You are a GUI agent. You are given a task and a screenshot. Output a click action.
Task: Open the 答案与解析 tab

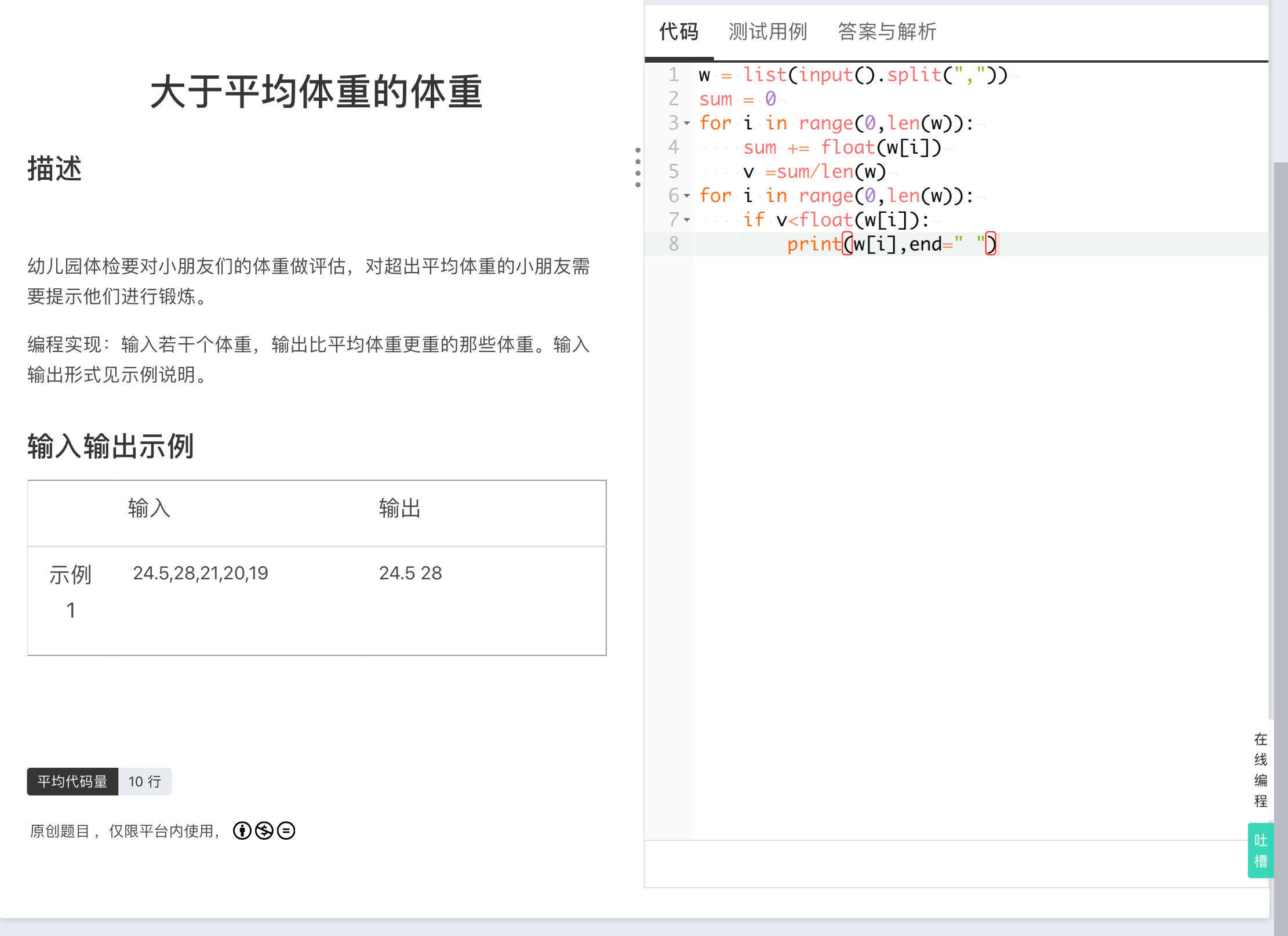[886, 31]
